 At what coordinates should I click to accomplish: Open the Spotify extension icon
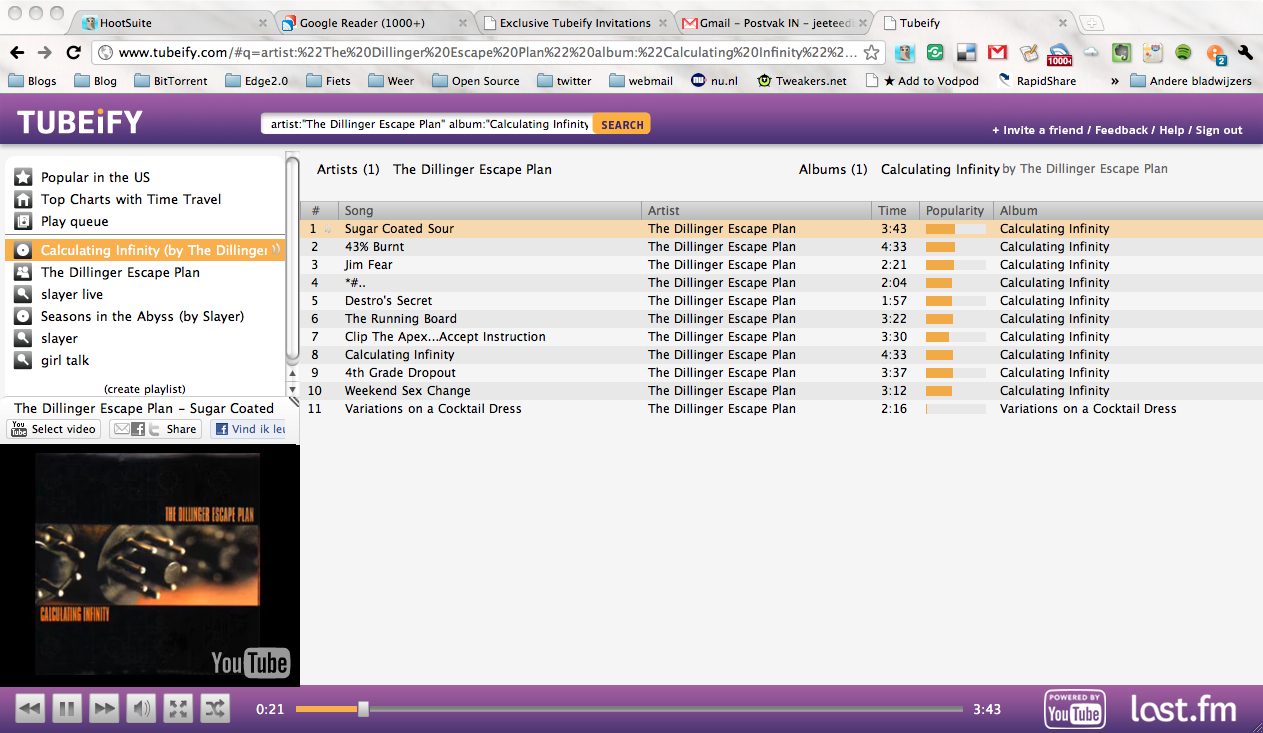[x=1183, y=53]
